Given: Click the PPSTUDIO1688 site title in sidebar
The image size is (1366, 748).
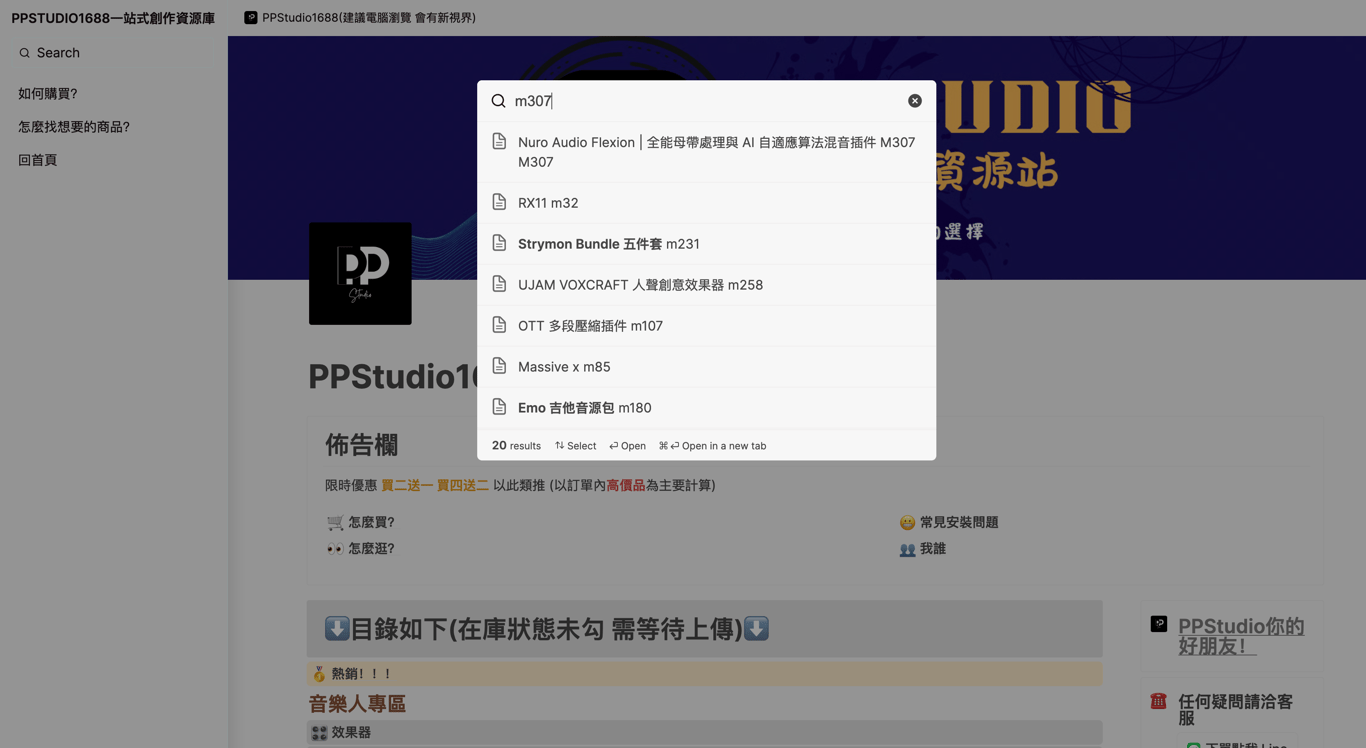Looking at the screenshot, I should [113, 18].
